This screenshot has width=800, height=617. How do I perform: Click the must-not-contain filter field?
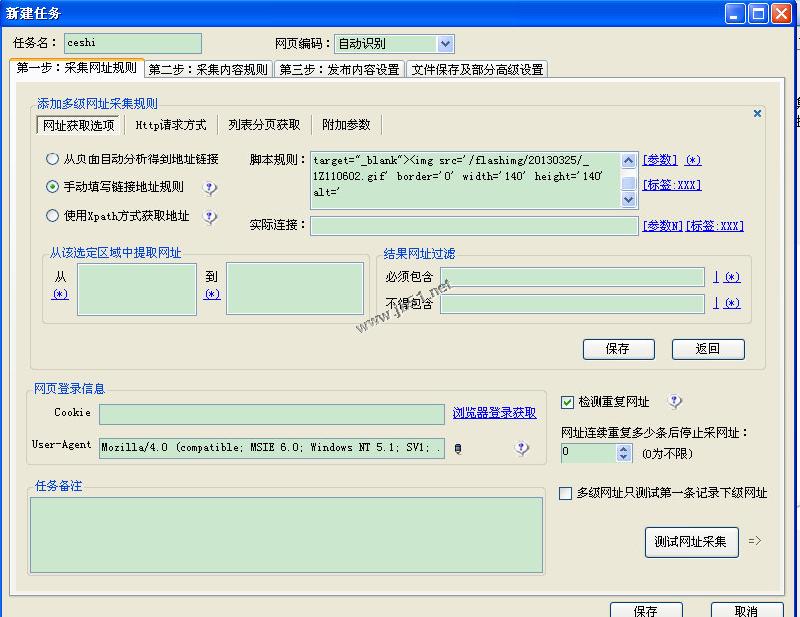tap(572, 304)
